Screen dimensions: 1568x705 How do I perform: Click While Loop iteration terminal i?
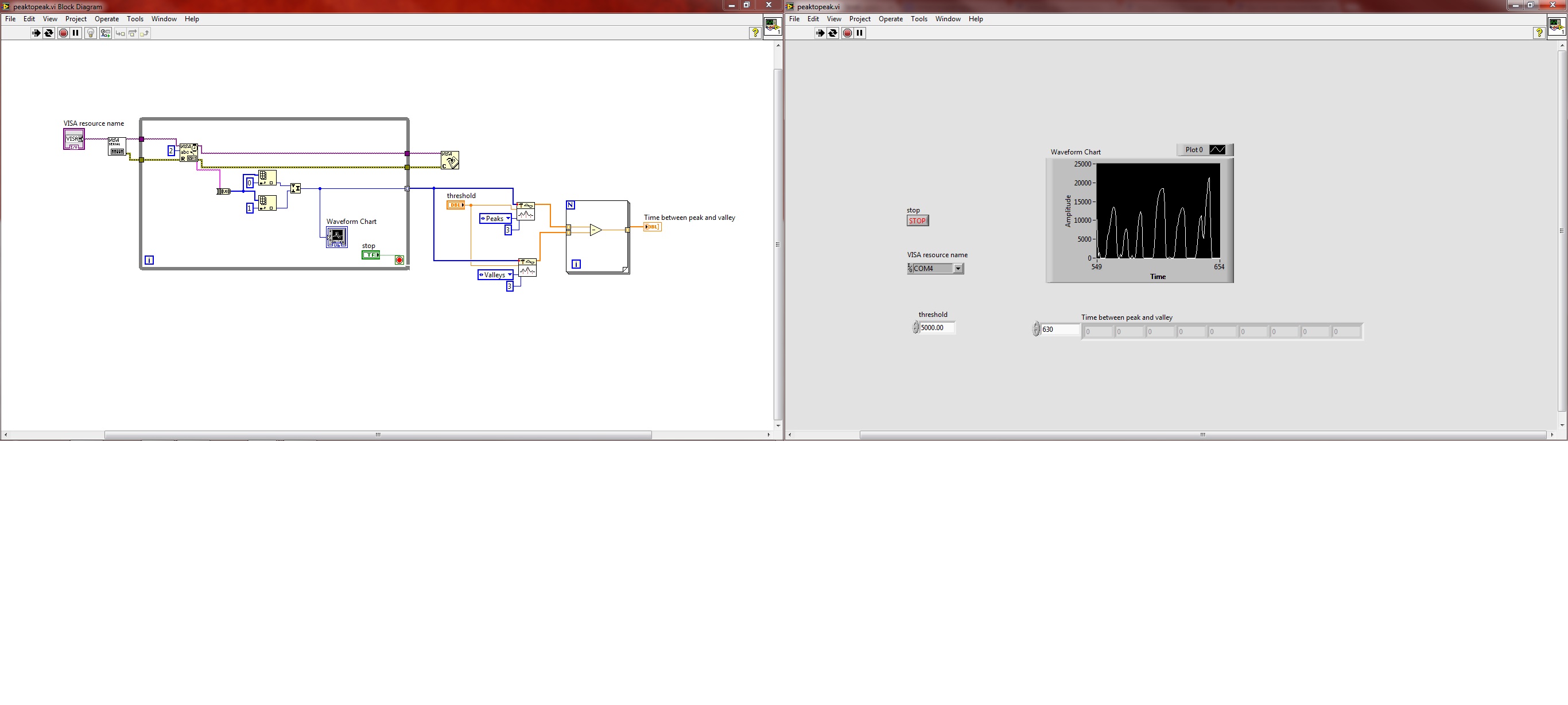[x=149, y=260]
